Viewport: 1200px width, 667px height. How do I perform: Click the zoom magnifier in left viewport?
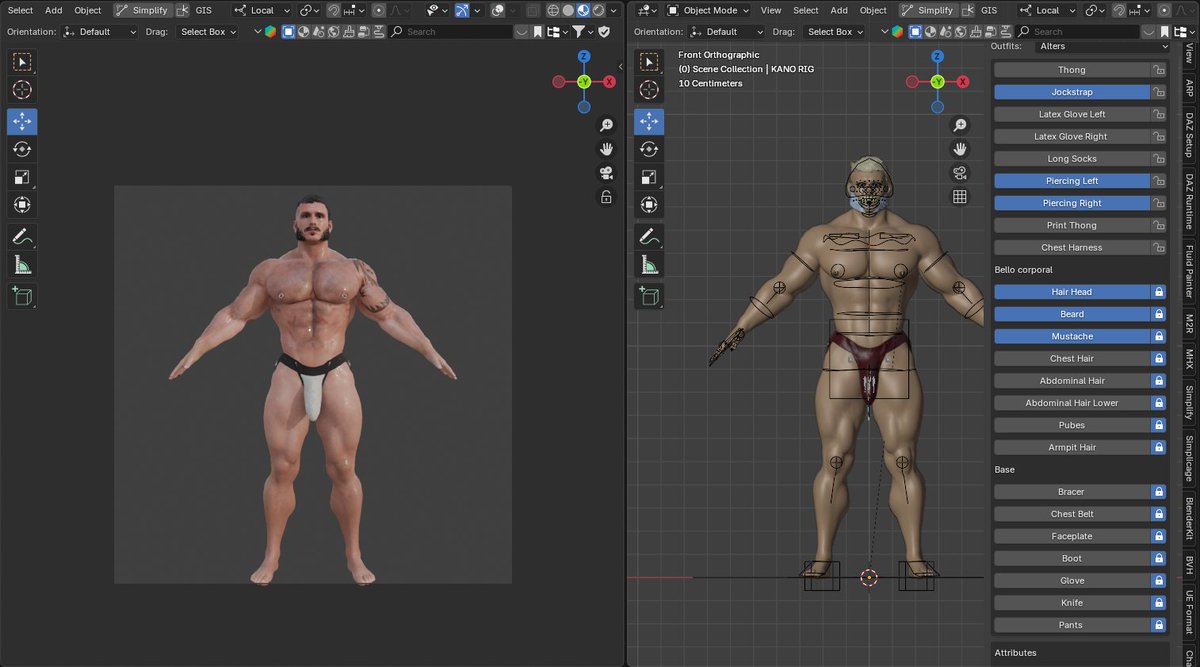[x=606, y=125]
